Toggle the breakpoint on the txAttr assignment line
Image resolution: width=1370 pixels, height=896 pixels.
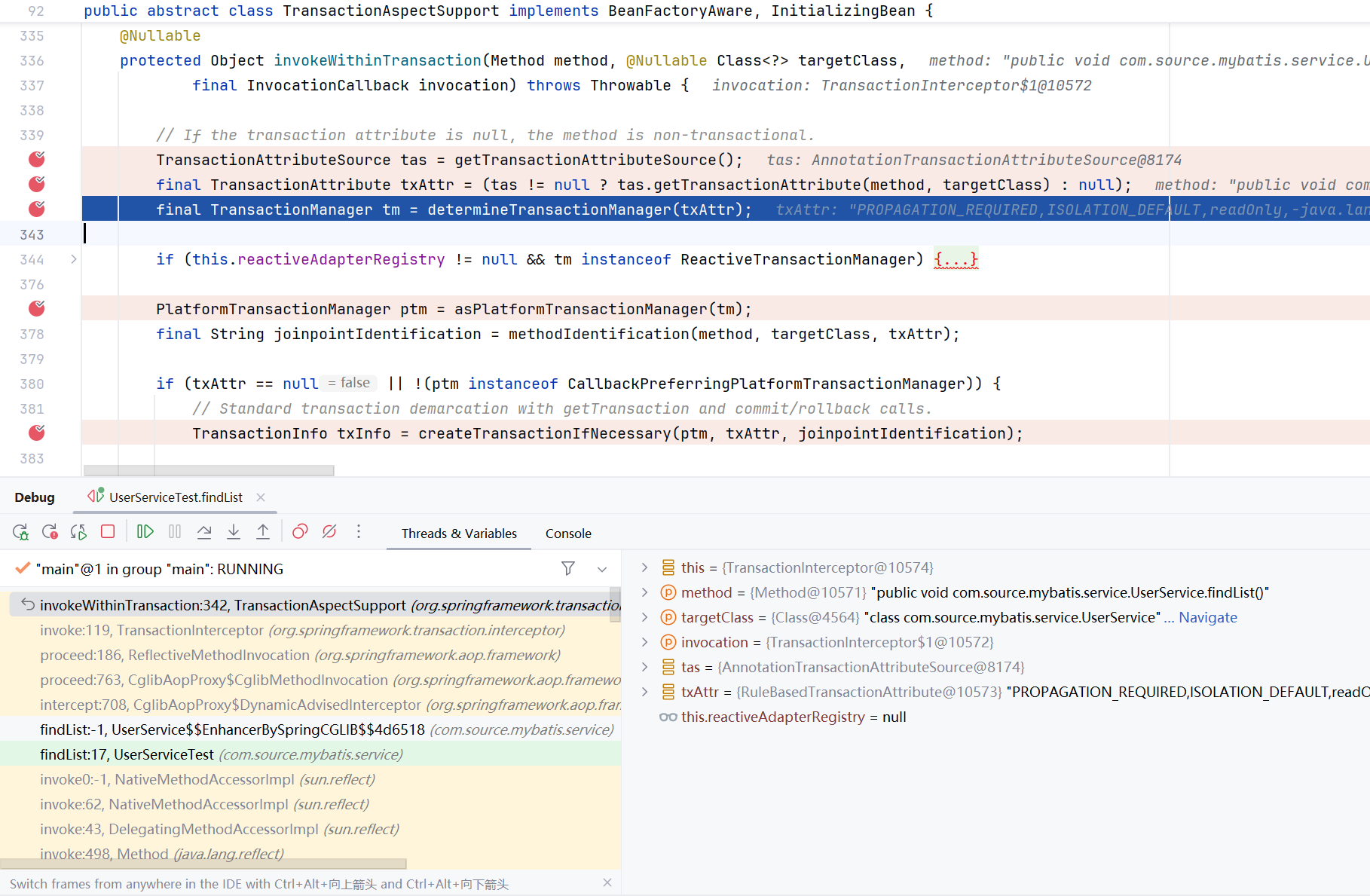36,184
